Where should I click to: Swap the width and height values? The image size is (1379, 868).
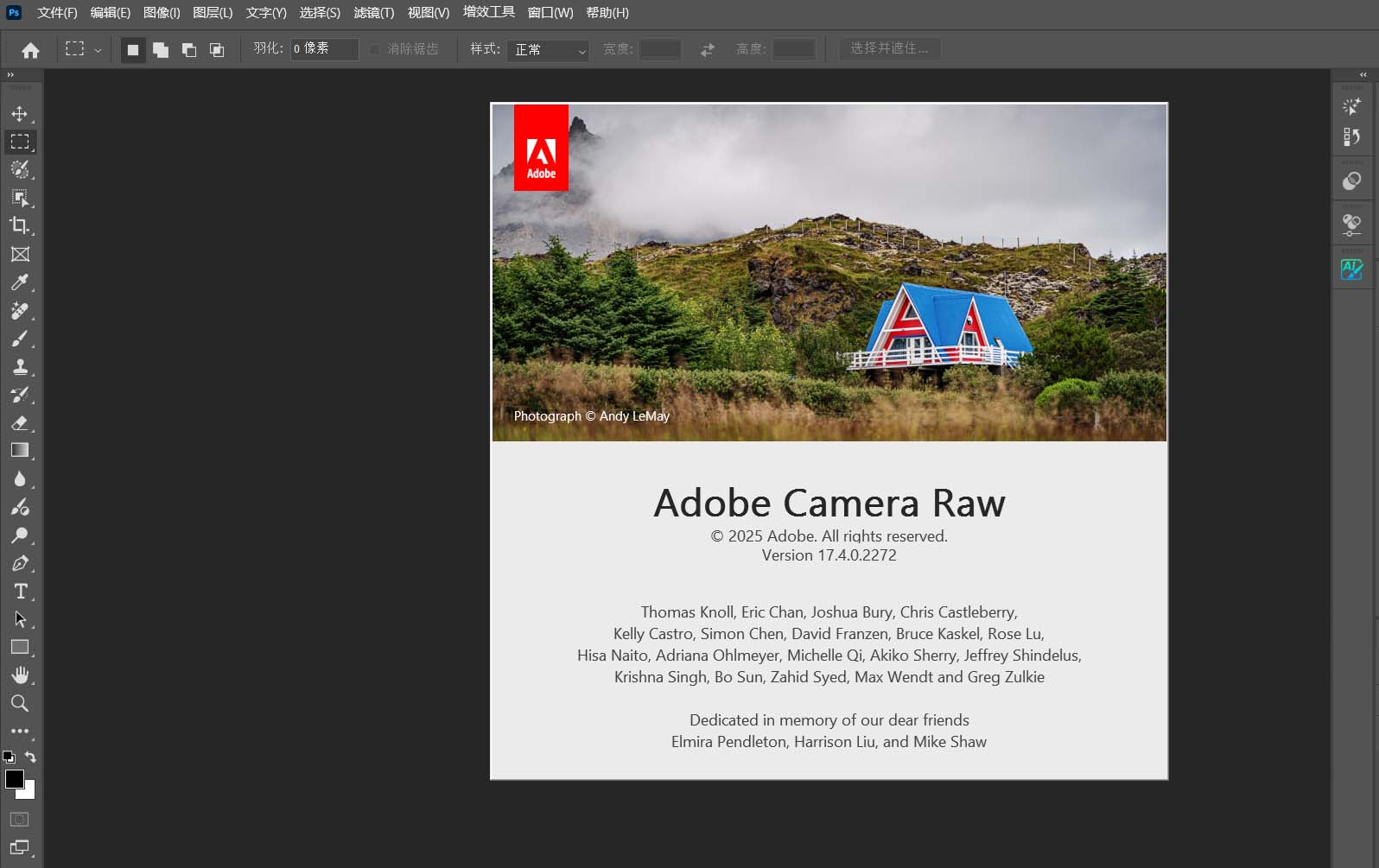(708, 50)
